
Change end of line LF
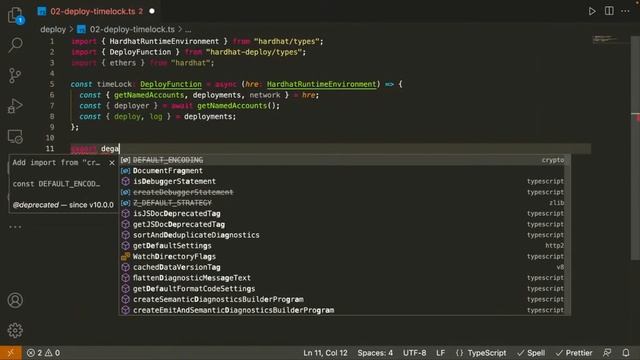coord(440,353)
